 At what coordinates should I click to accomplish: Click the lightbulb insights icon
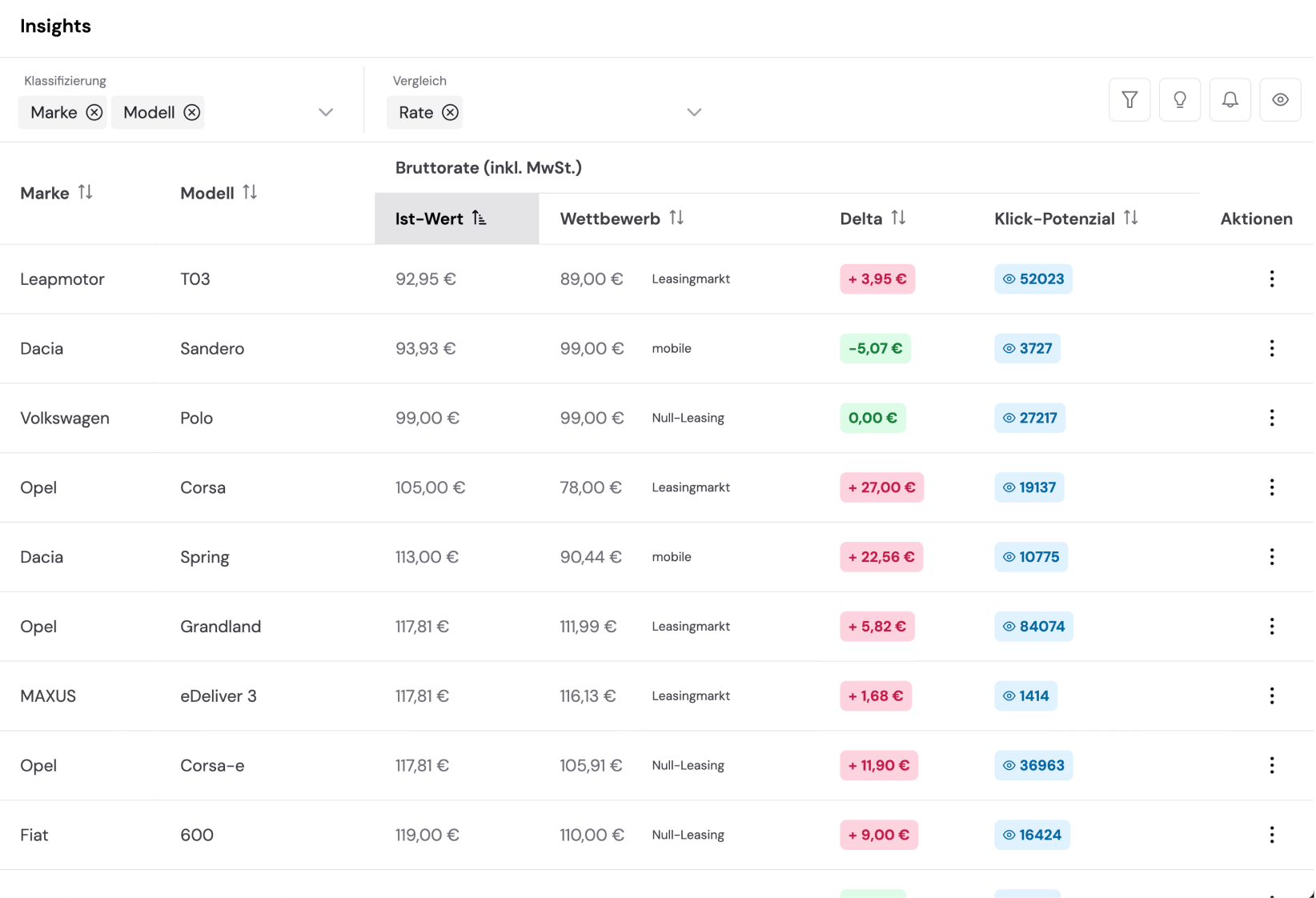tap(1179, 100)
